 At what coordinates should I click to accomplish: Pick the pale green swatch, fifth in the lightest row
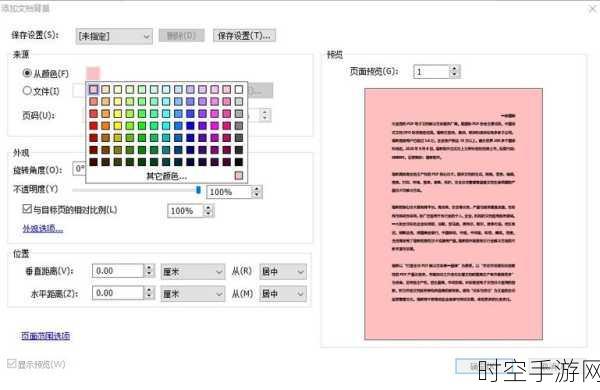[x=142, y=89]
